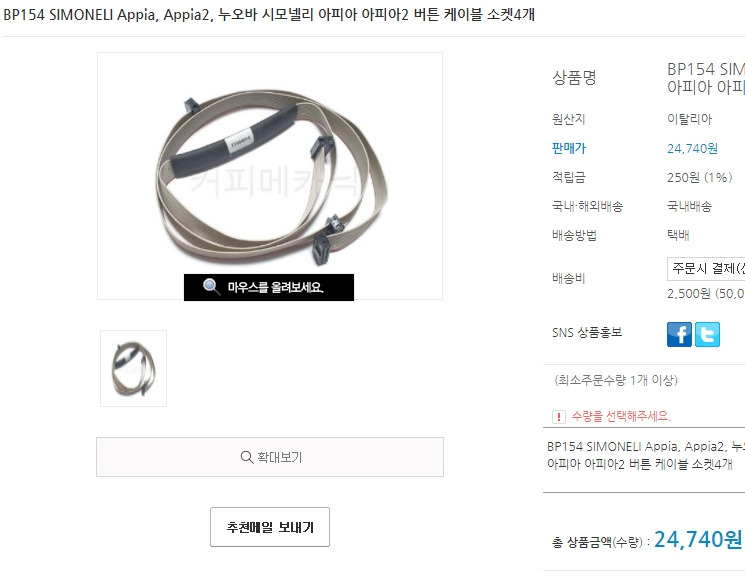The width and height of the screenshot is (745, 572).
Task: Open the 주문시 결제 shipping fee dropdown
Action: (706, 269)
